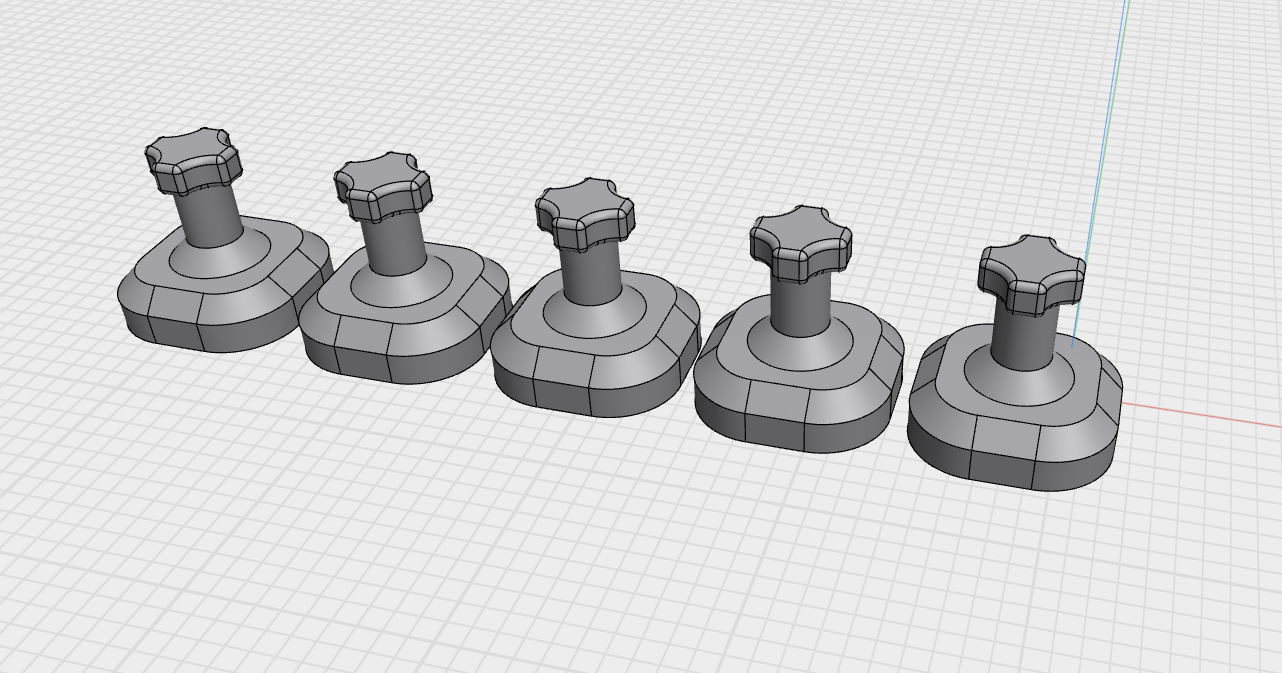This screenshot has height=673, width=1282.
Task: Click the rightmost model's cylindrical shaft
Action: click(1022, 338)
